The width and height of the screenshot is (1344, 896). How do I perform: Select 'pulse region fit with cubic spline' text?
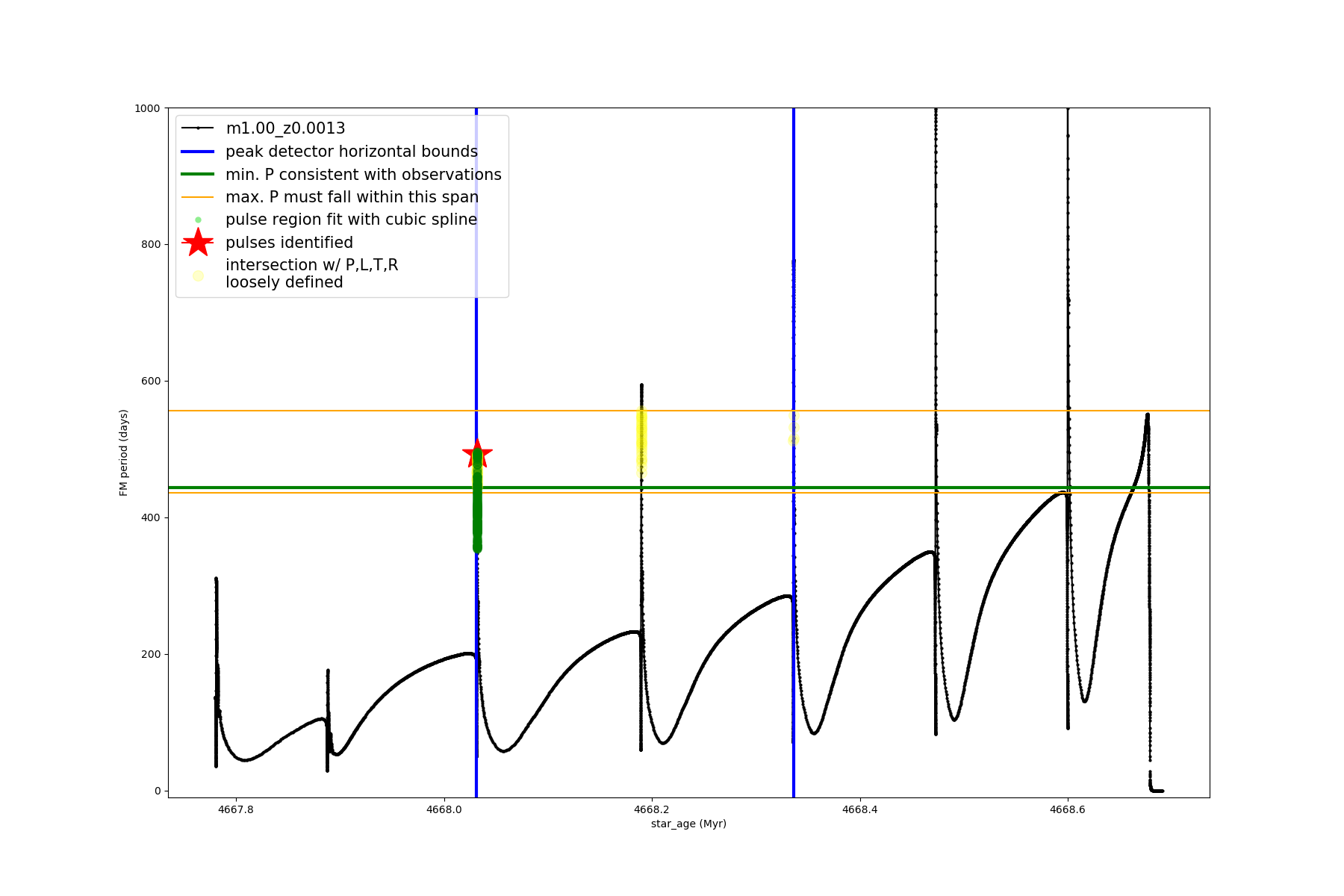coord(351,220)
